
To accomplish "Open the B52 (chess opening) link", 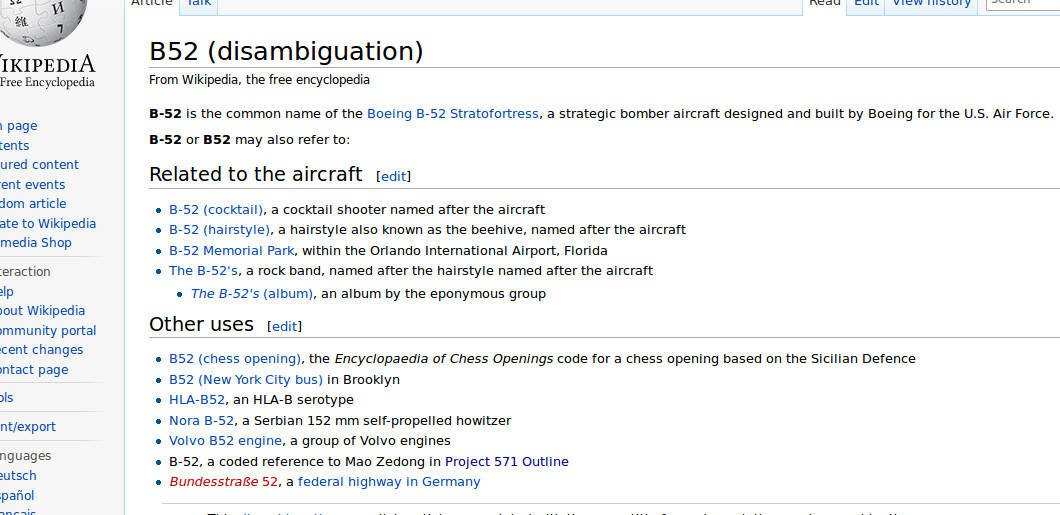I will [x=235, y=359].
